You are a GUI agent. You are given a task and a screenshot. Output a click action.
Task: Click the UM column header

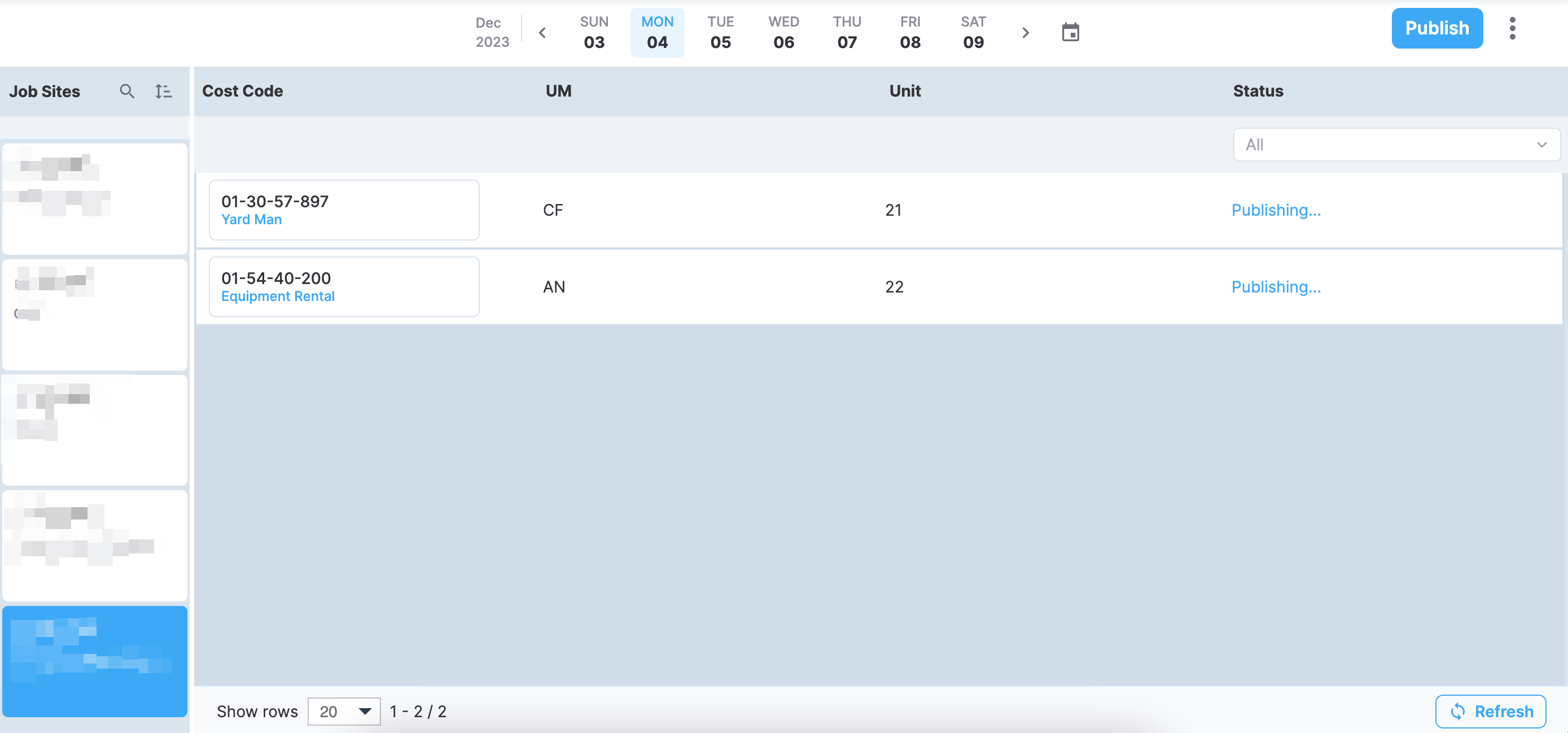click(558, 91)
